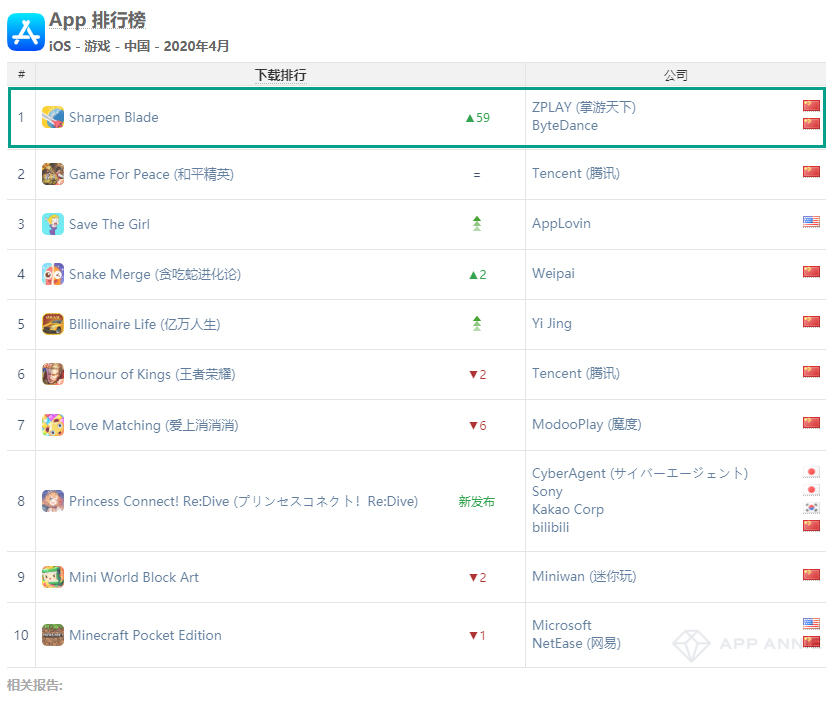833x706 pixels.
Task: Click the Sharpen Blade app icon
Action: click(53, 117)
